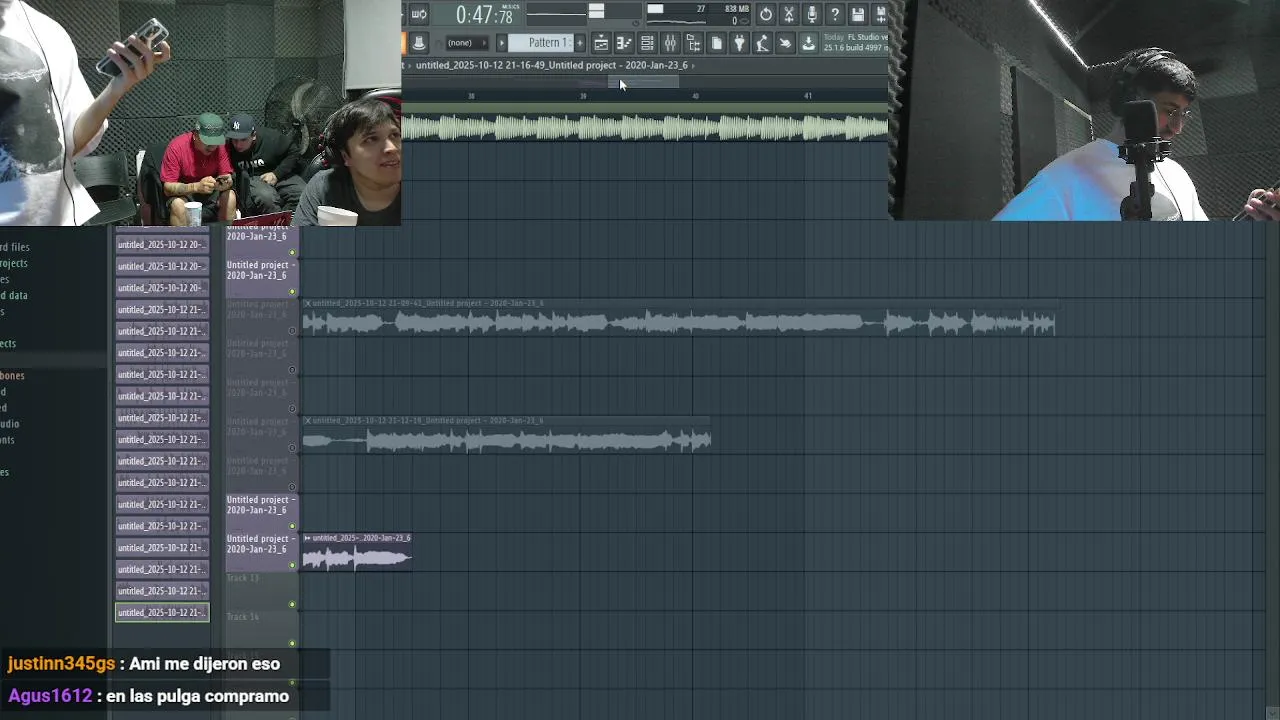Click the small arrow icon on the short bottom clip
This screenshot has width=1280, height=720.
[308, 538]
